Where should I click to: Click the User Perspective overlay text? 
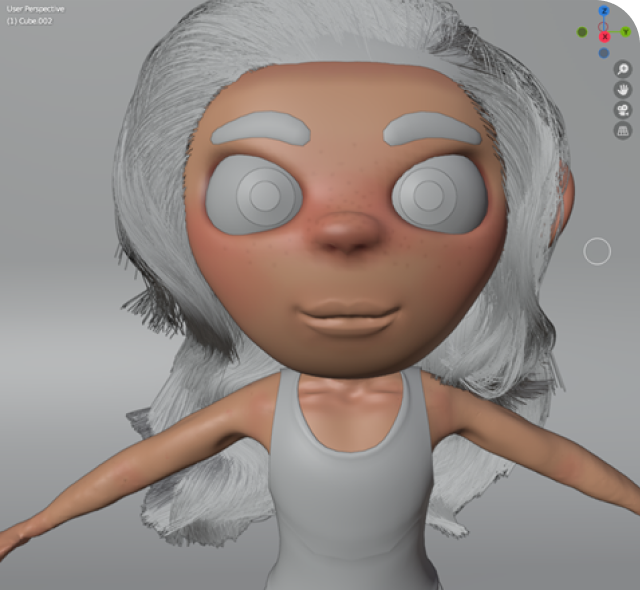click(35, 9)
